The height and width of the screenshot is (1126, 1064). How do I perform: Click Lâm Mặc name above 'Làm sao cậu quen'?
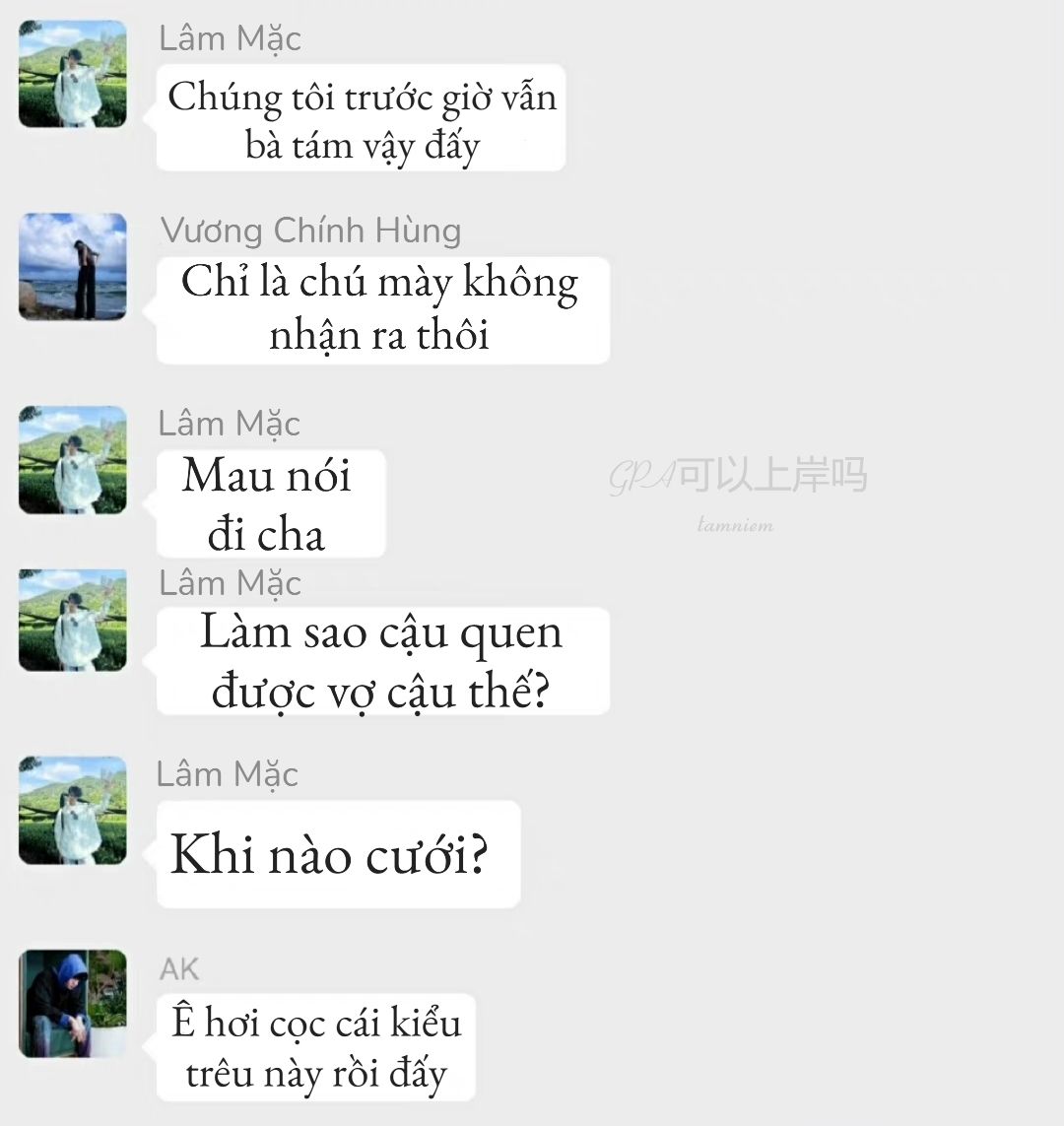click(x=230, y=583)
